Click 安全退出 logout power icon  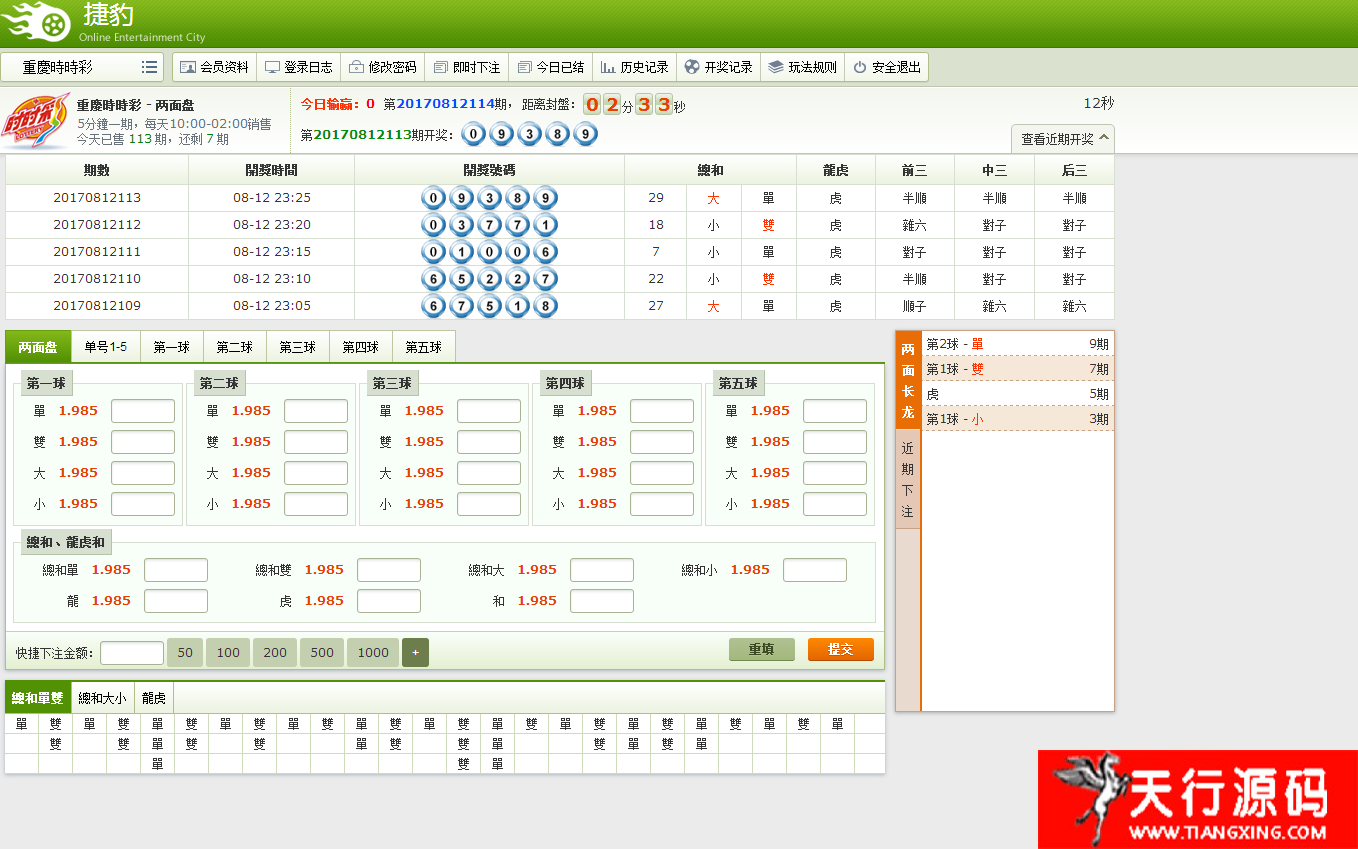click(x=860, y=67)
